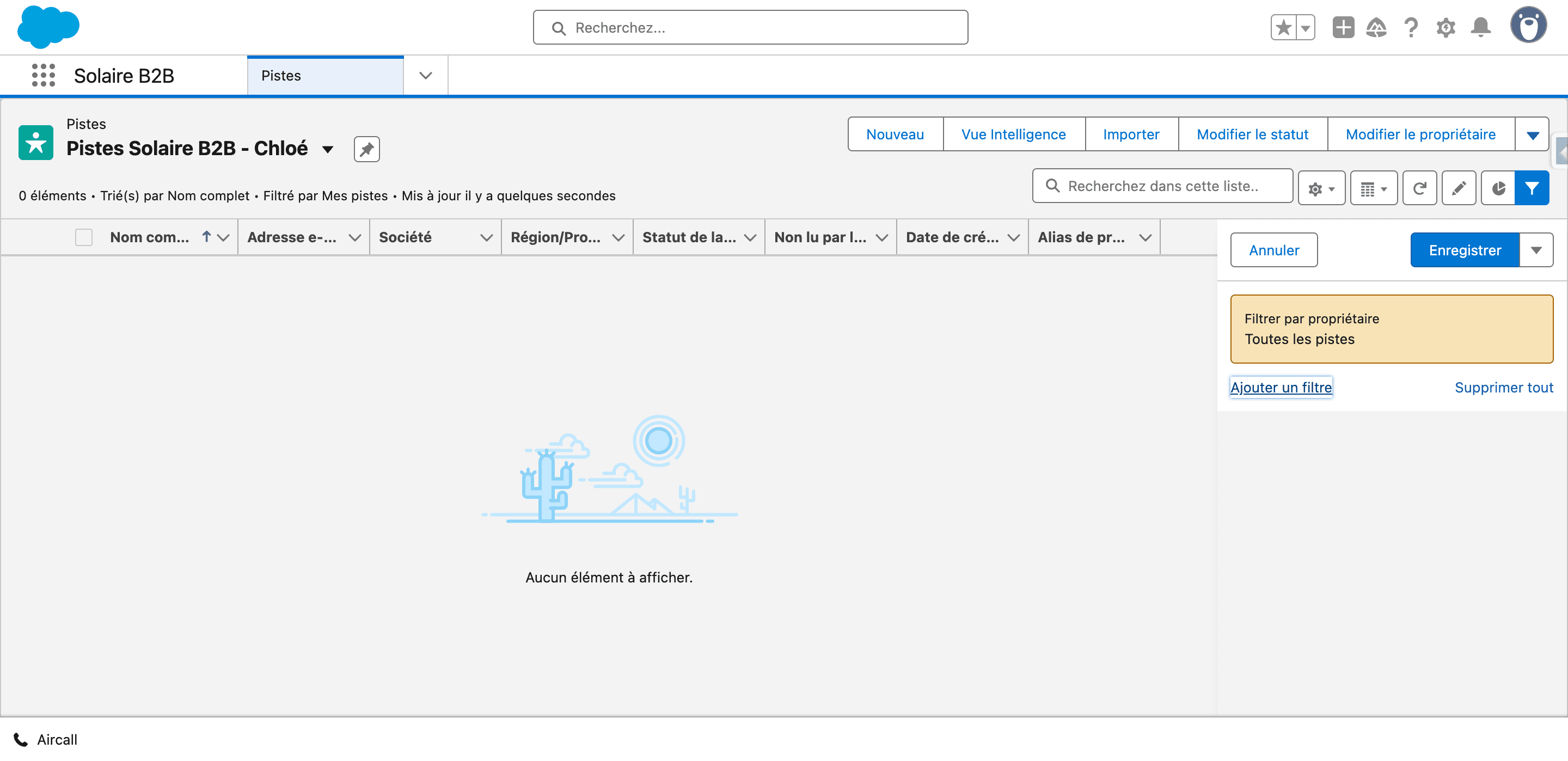Open the list view selector dropdown
1568x761 pixels.
(x=327, y=149)
